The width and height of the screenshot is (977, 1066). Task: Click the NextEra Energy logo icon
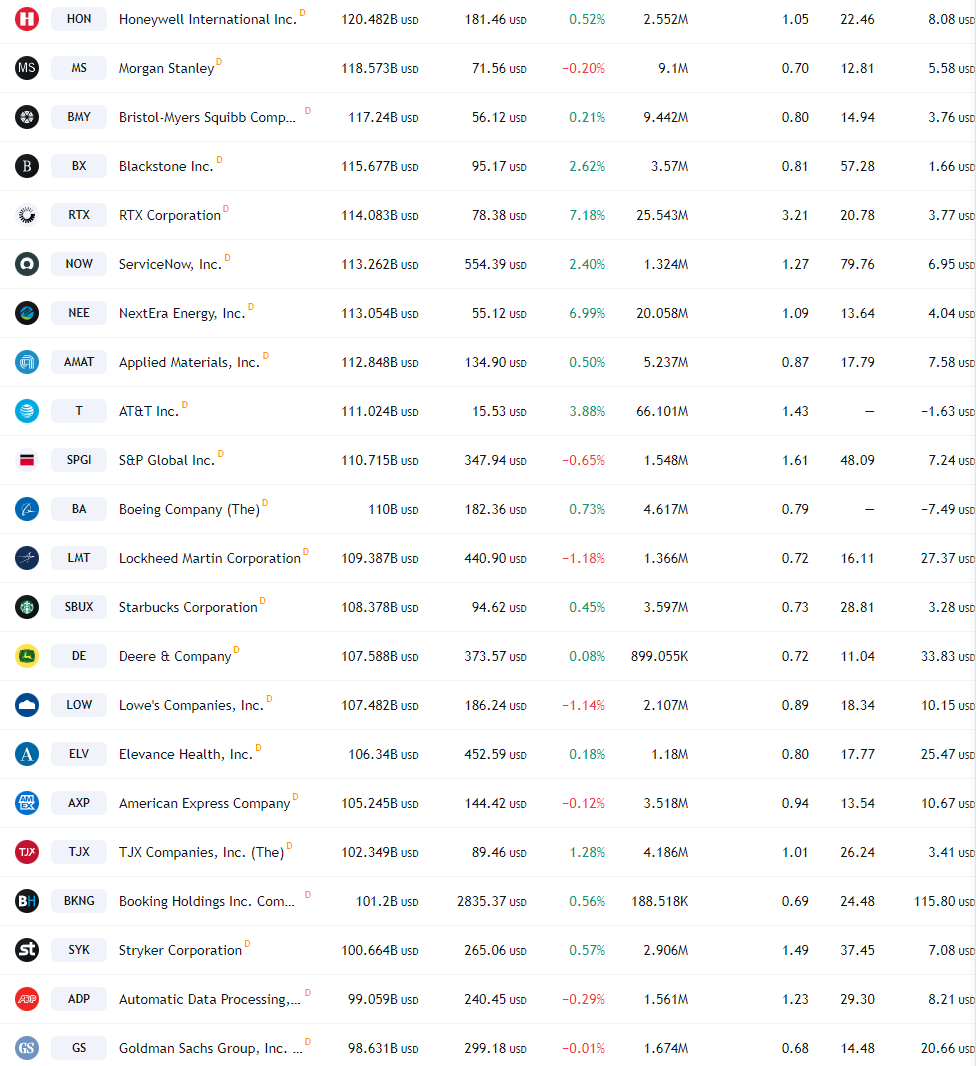tap(27, 313)
